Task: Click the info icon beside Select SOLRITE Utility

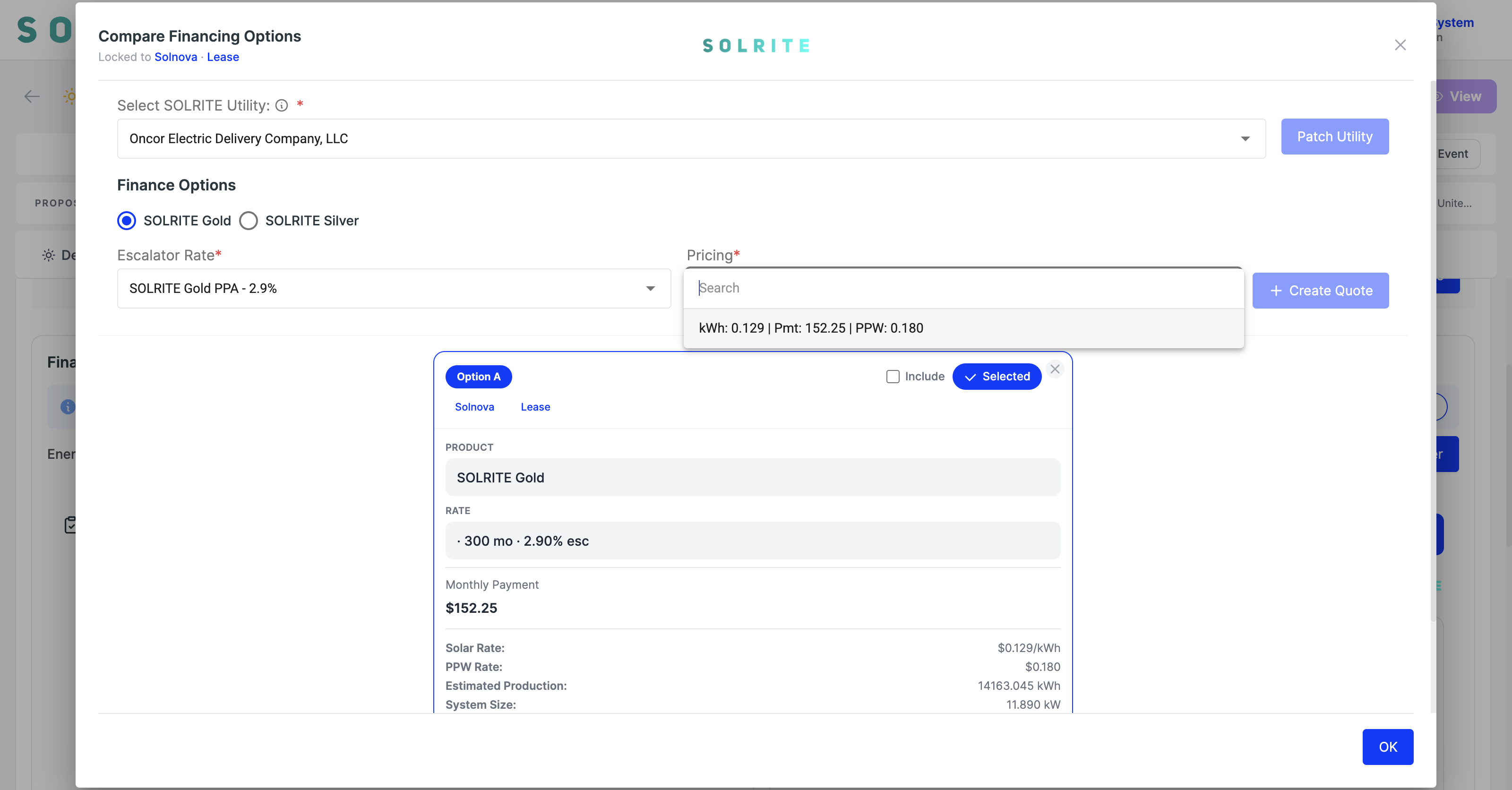Action: coord(282,106)
